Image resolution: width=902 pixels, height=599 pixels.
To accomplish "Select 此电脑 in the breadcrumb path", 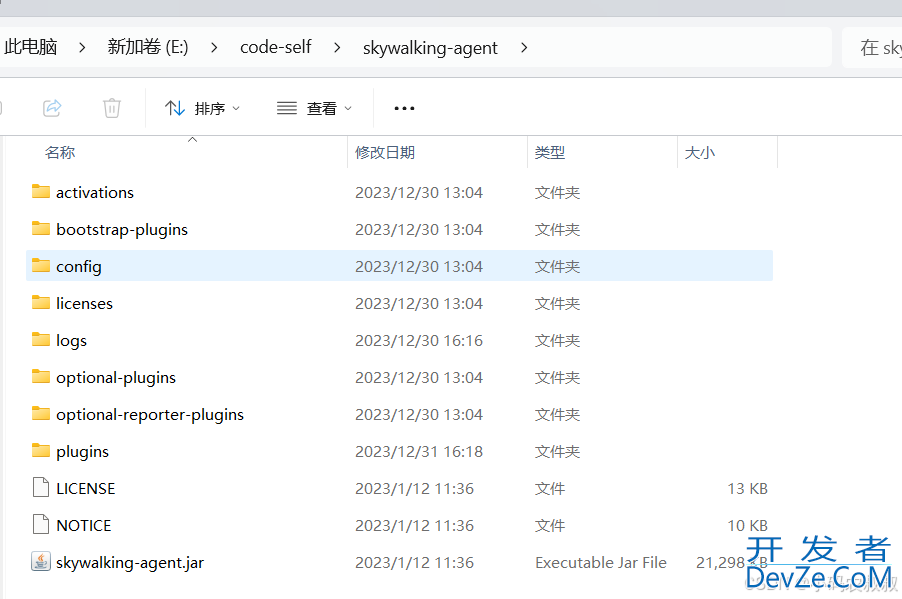I will click(x=30, y=47).
